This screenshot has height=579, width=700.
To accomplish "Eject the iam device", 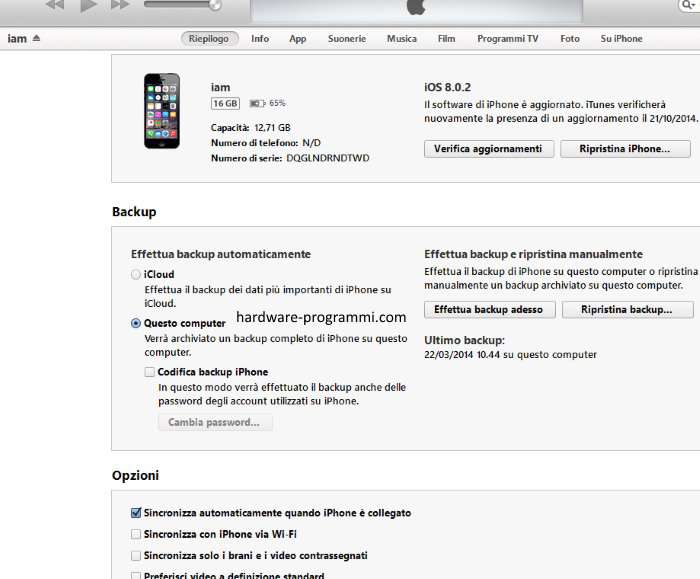I will (x=37, y=38).
